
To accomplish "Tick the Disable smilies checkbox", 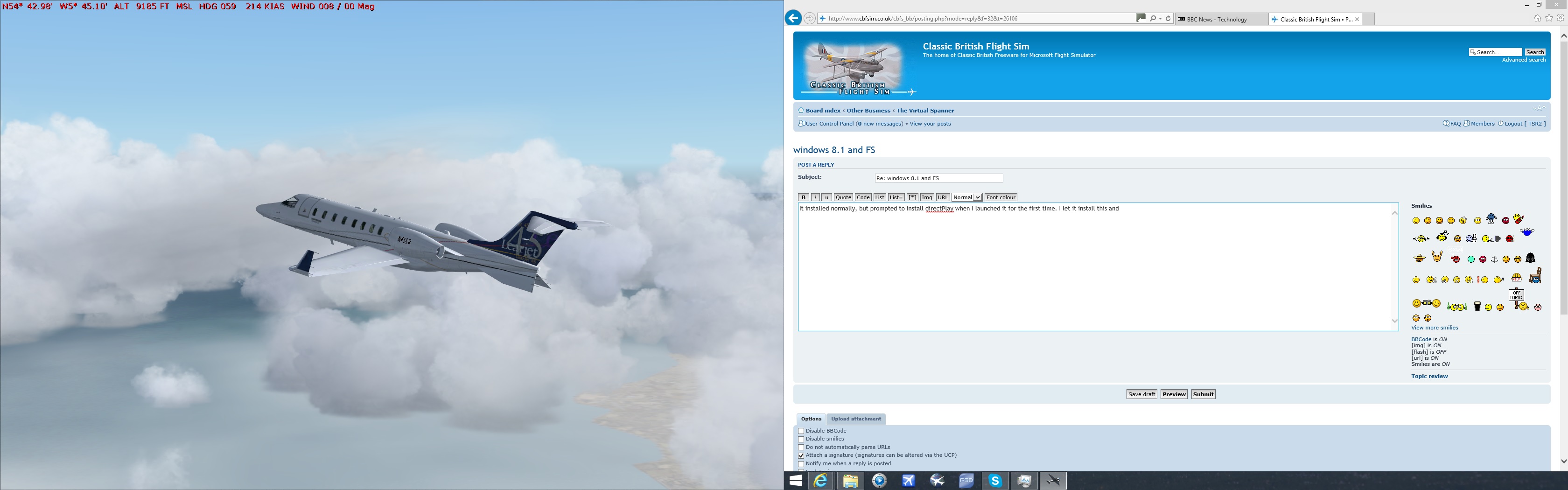I will click(801, 440).
